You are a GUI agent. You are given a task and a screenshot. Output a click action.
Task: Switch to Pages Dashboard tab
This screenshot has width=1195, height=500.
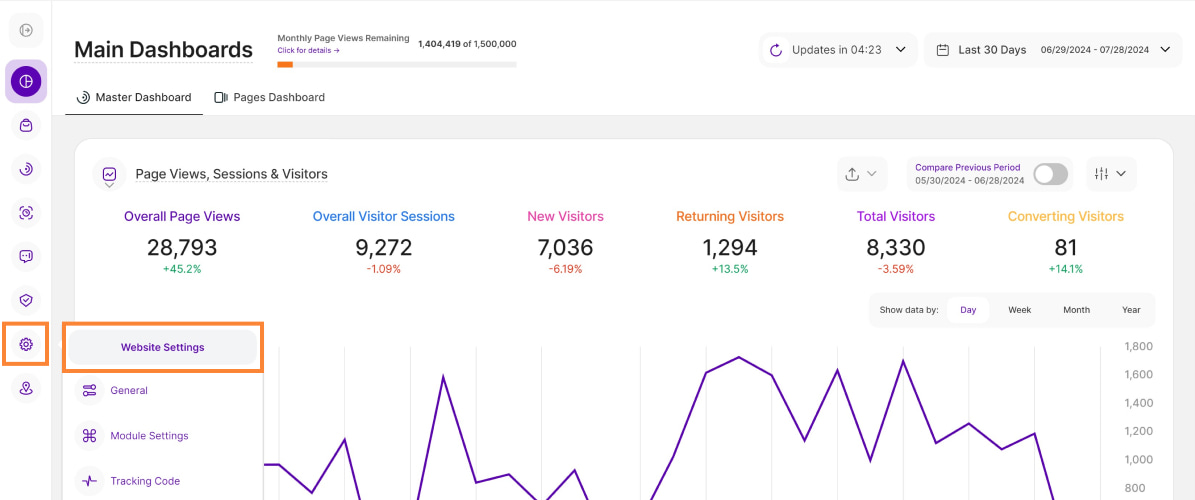pos(269,97)
